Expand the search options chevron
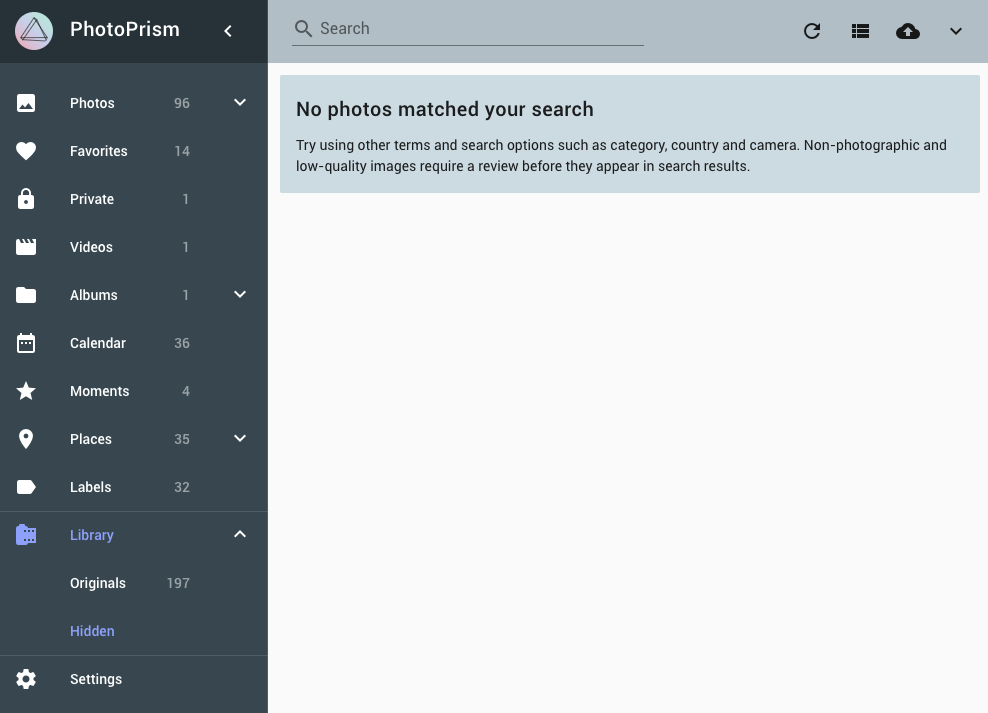 [955, 31]
